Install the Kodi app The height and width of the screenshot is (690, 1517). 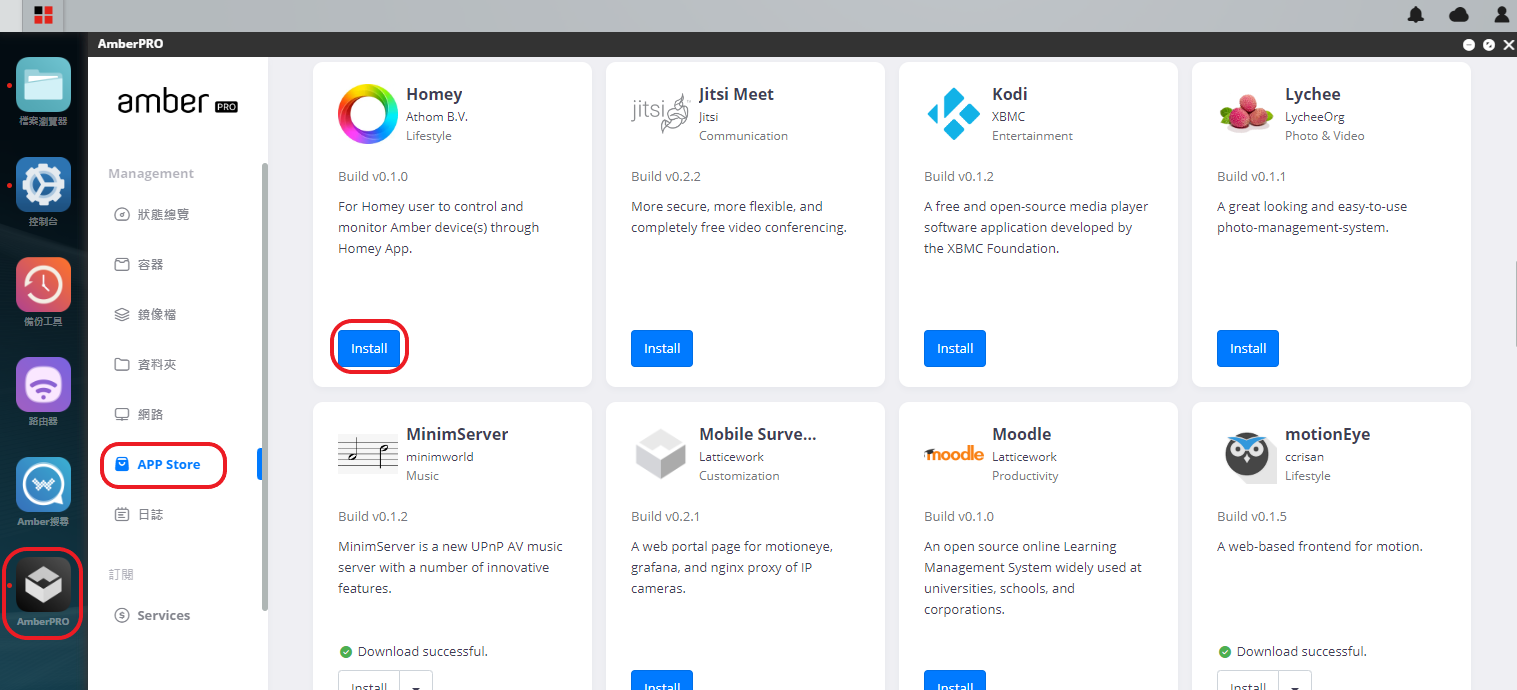pos(955,348)
